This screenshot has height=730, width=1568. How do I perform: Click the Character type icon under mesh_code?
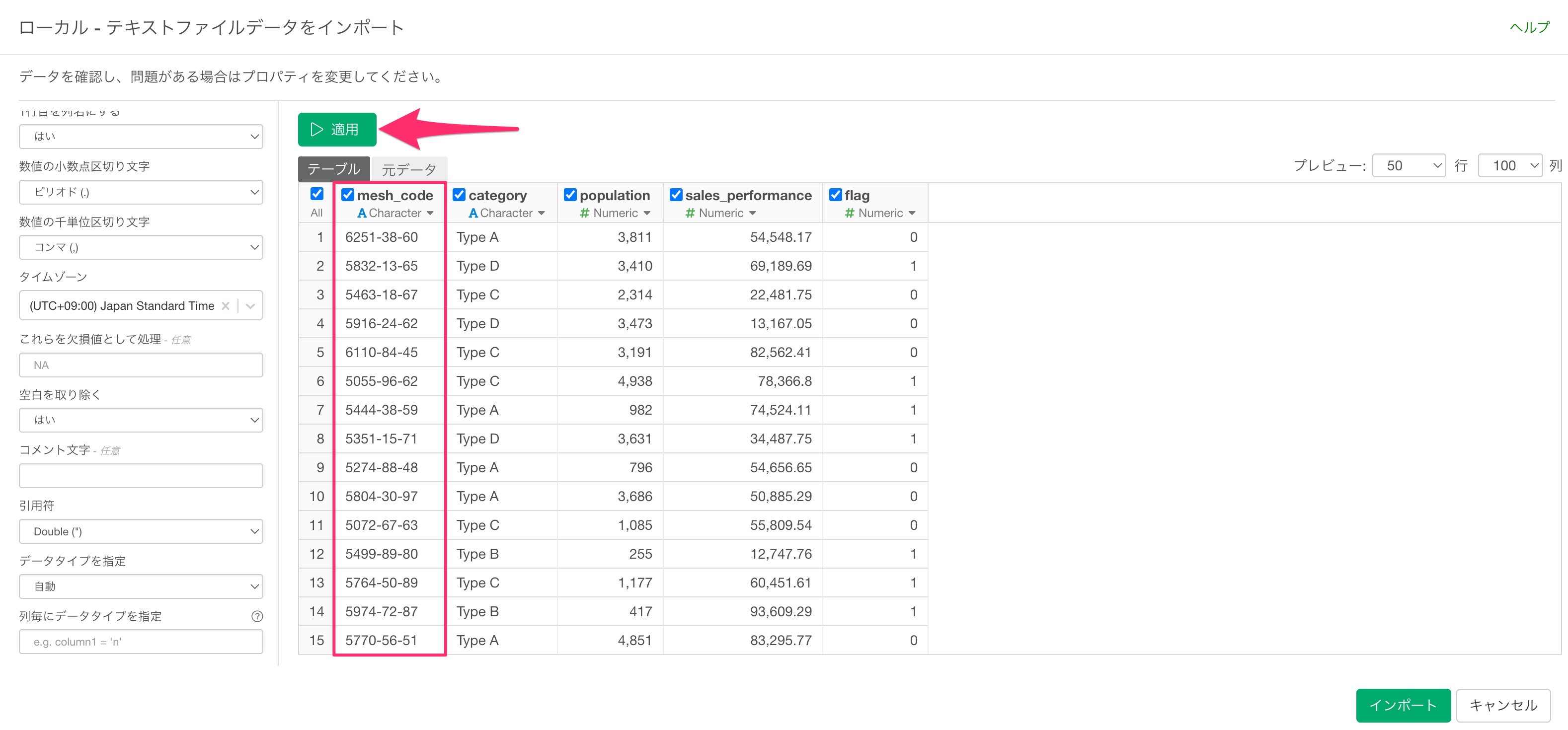[x=362, y=213]
